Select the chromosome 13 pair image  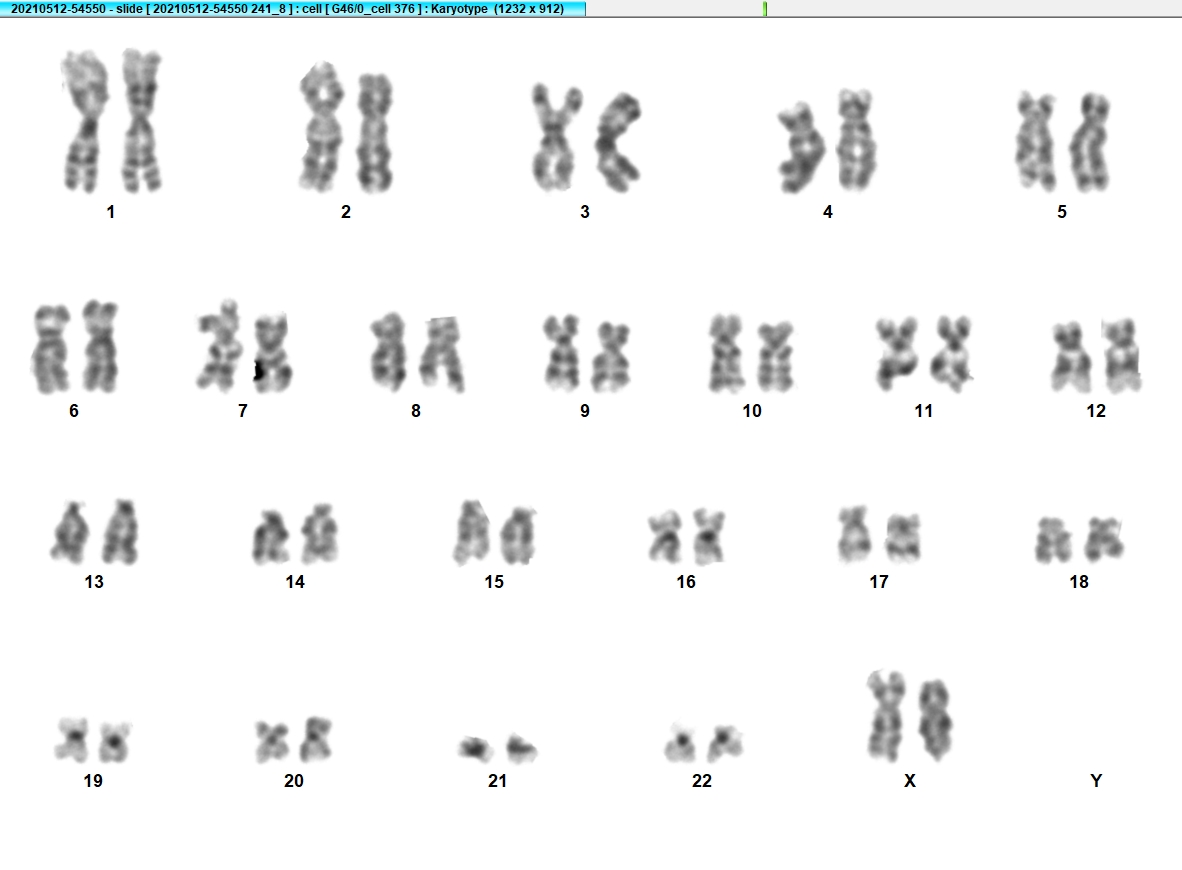point(94,531)
